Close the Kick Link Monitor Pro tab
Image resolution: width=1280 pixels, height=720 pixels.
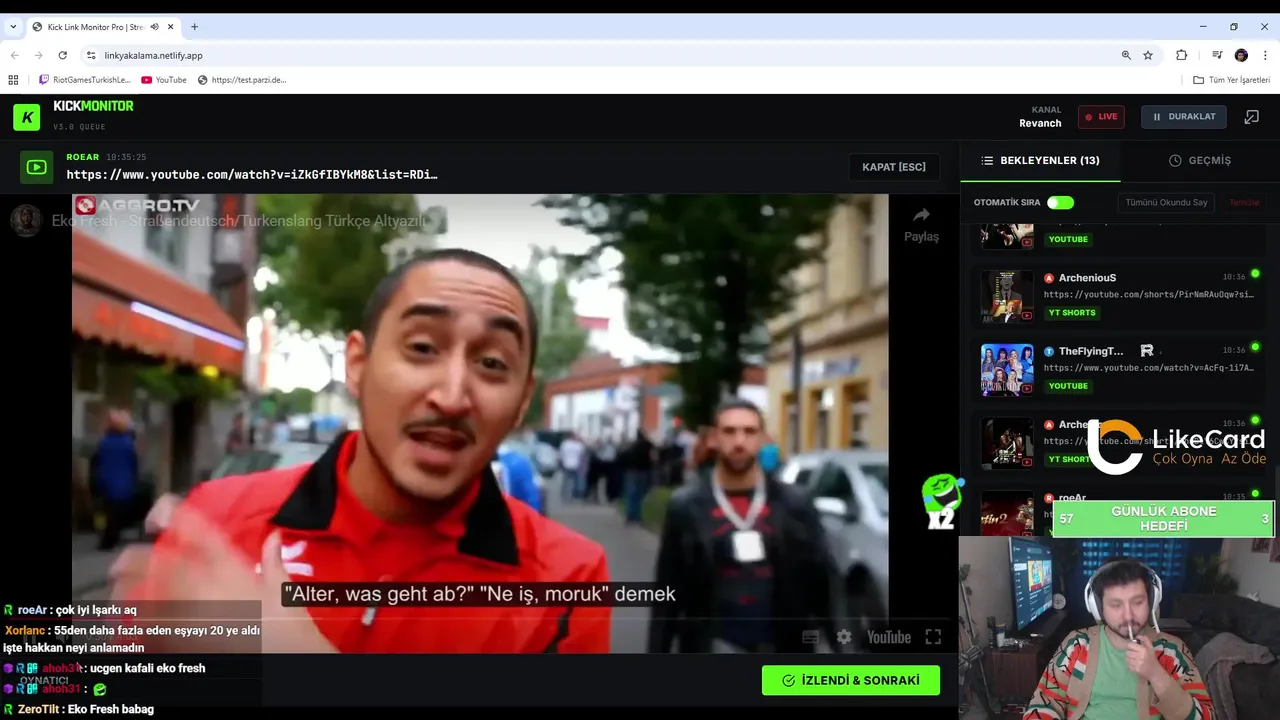[171, 27]
